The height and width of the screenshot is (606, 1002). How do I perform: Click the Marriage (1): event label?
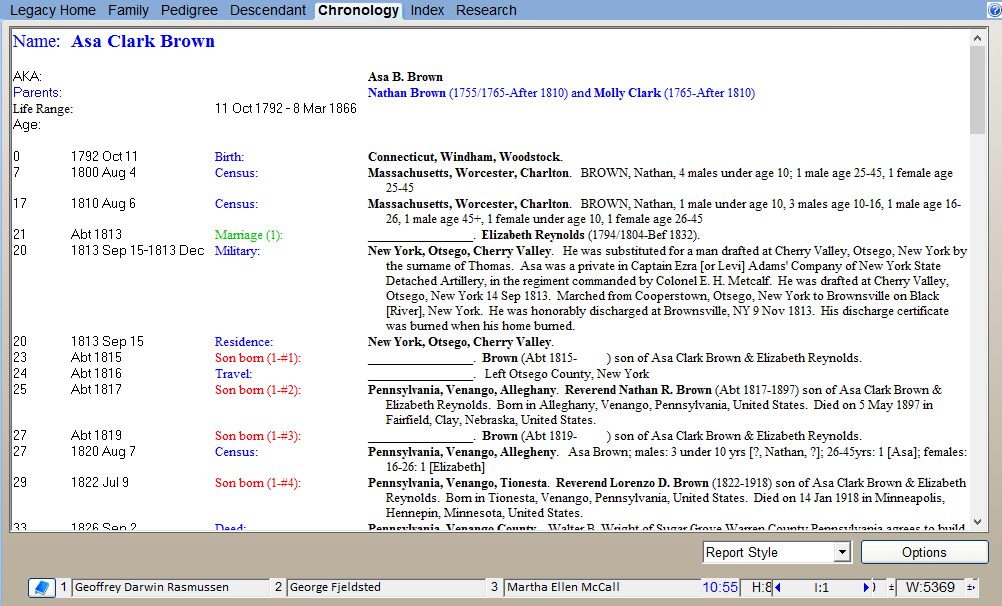click(x=249, y=235)
